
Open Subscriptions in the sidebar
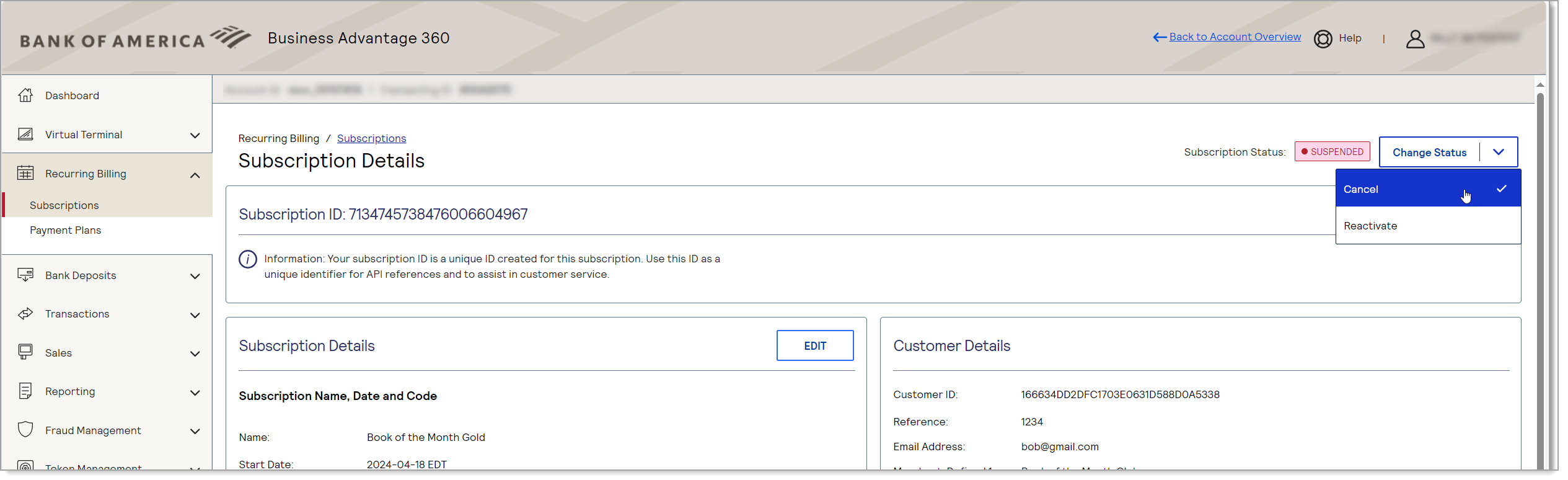click(x=64, y=205)
